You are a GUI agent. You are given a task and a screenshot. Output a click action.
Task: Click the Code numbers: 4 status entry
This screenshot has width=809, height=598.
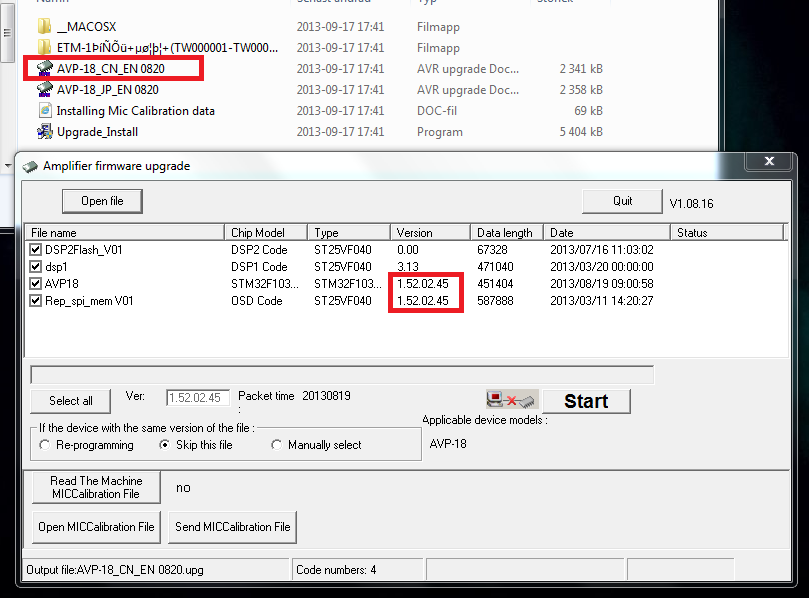357,570
